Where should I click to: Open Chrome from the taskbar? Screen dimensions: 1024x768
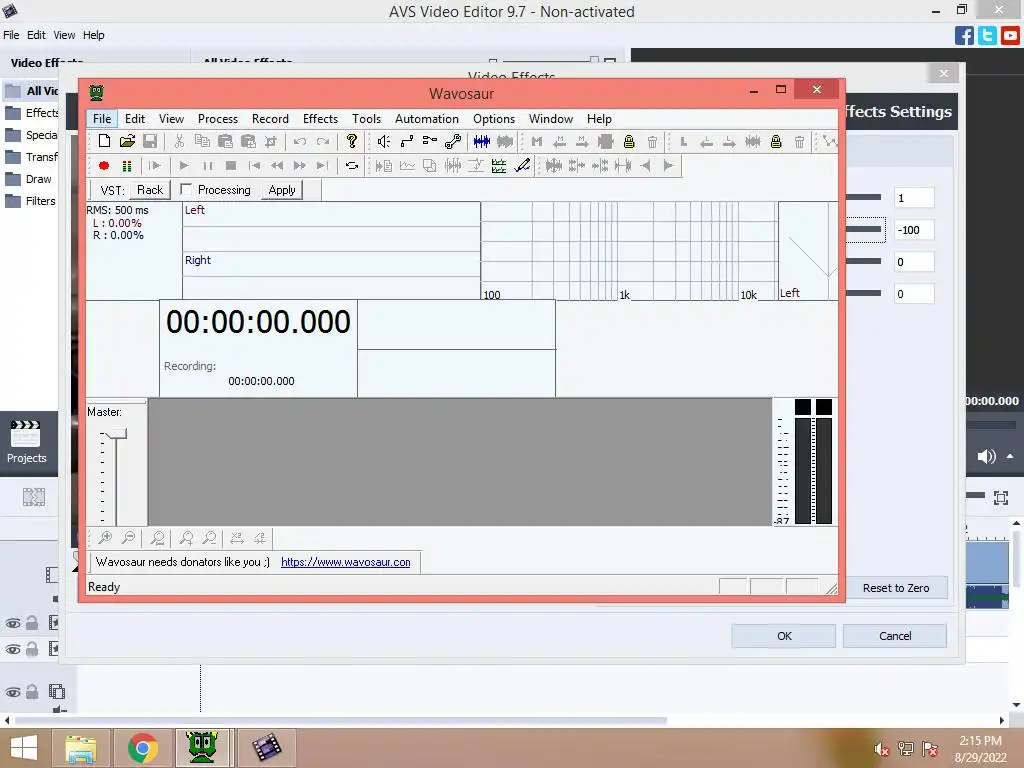(x=143, y=748)
